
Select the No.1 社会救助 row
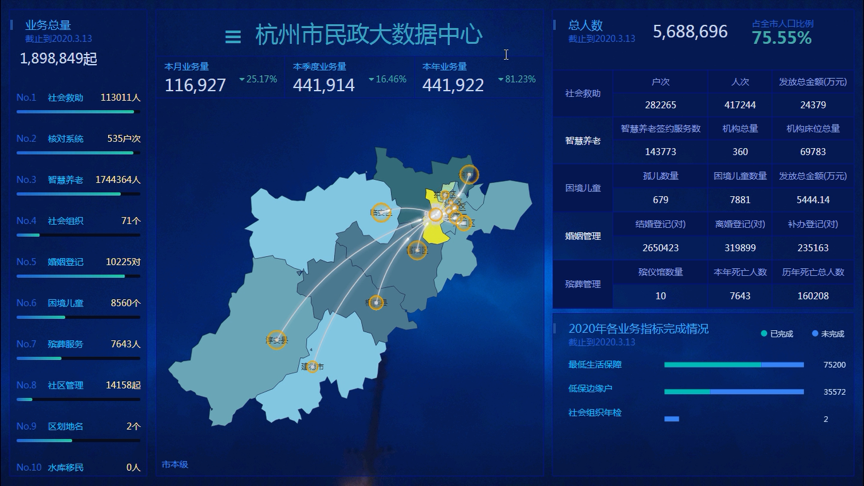coord(78,104)
